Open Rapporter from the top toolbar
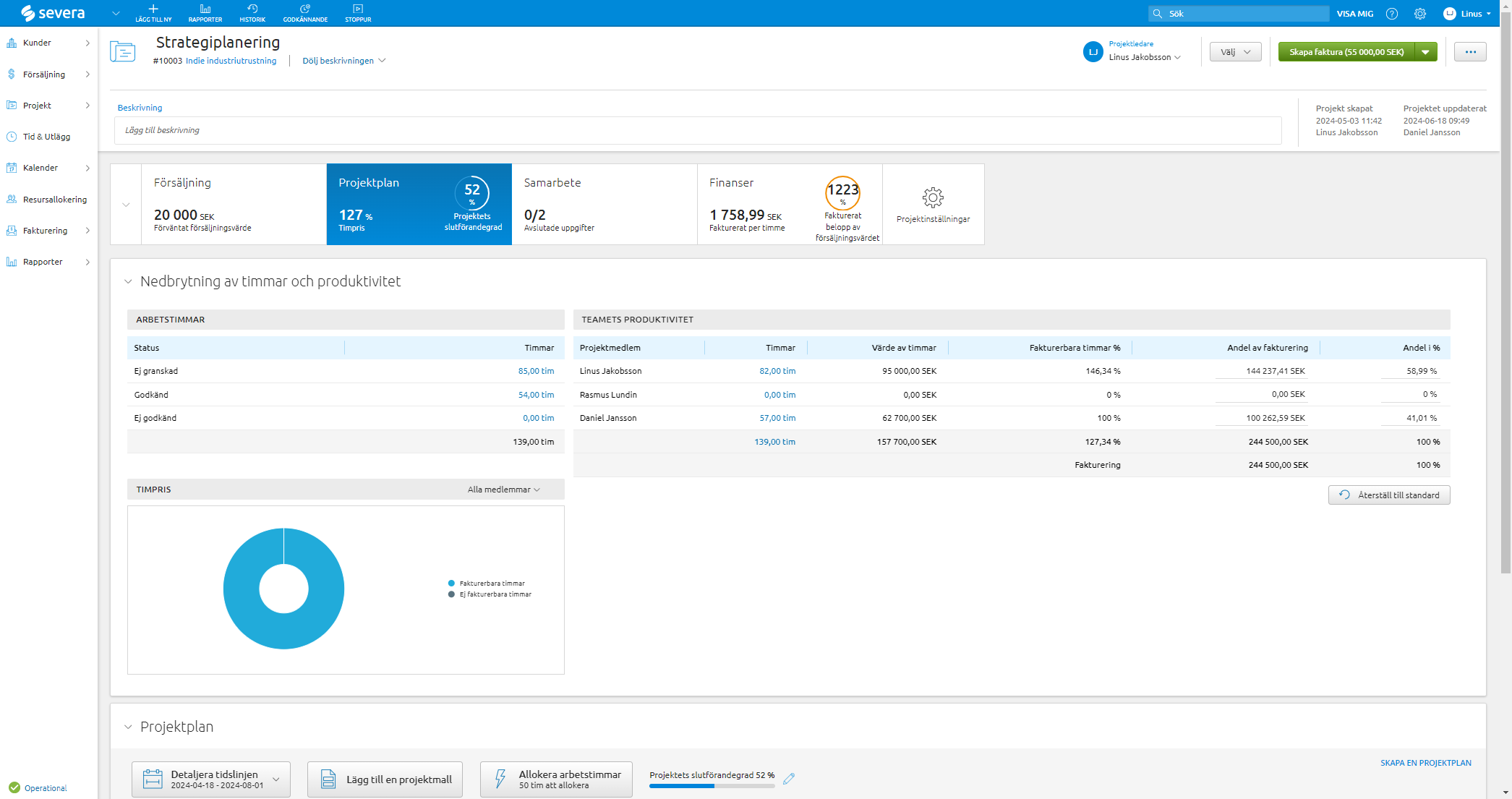1512x799 pixels. coord(205,13)
